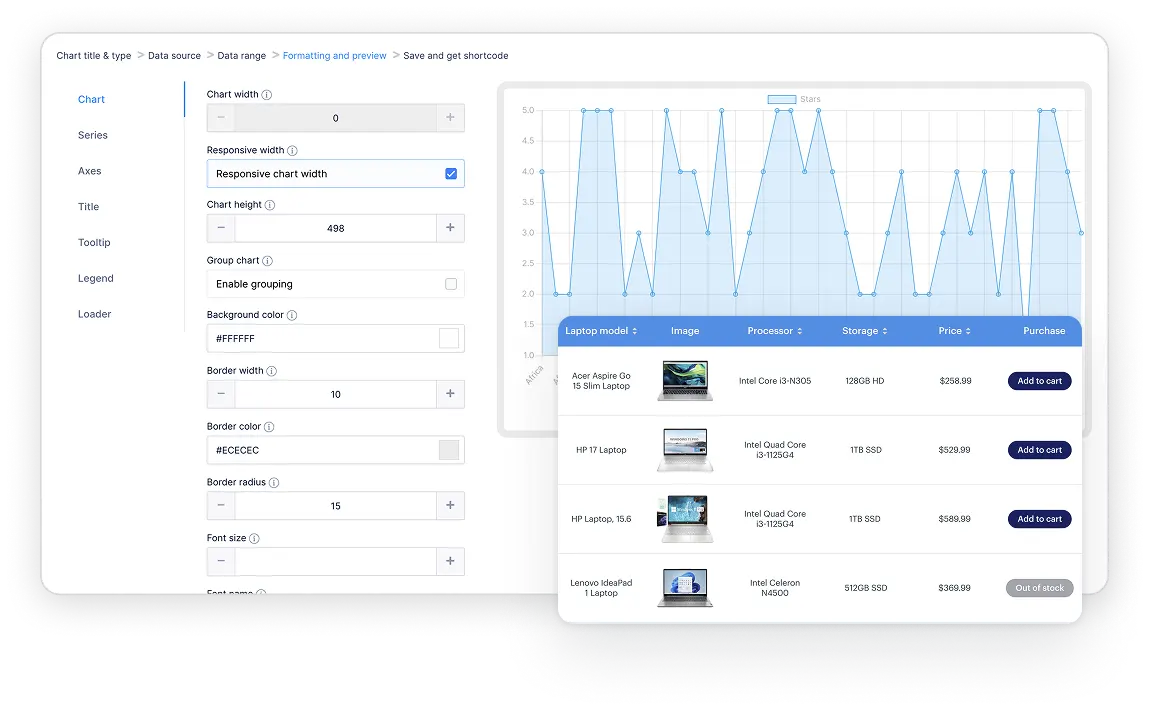Image resolution: width=1152 pixels, height=718 pixels.
Task: Click the Chart height info icon
Action: (x=270, y=205)
